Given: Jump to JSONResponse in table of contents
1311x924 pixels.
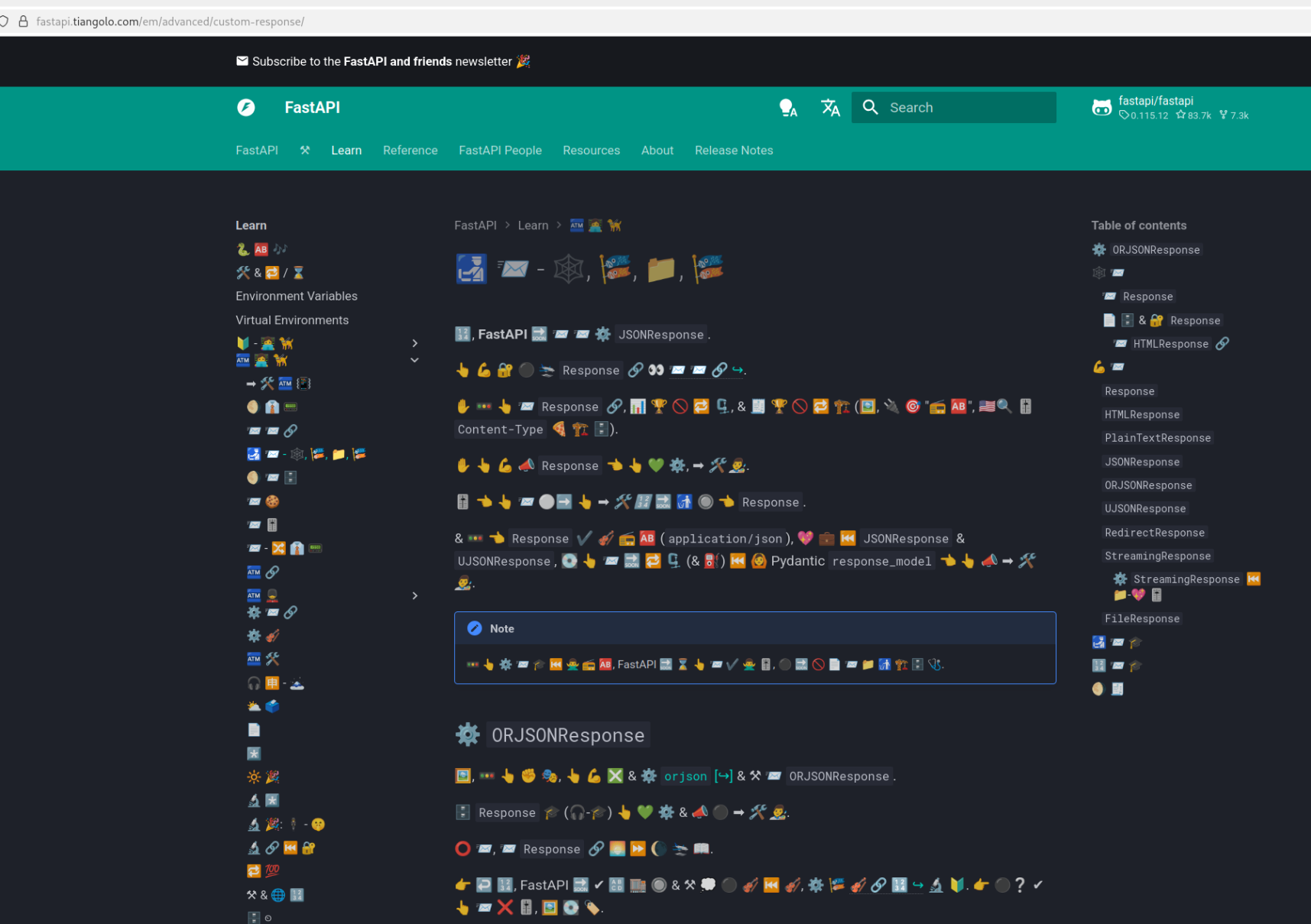Looking at the screenshot, I should 1142,462.
